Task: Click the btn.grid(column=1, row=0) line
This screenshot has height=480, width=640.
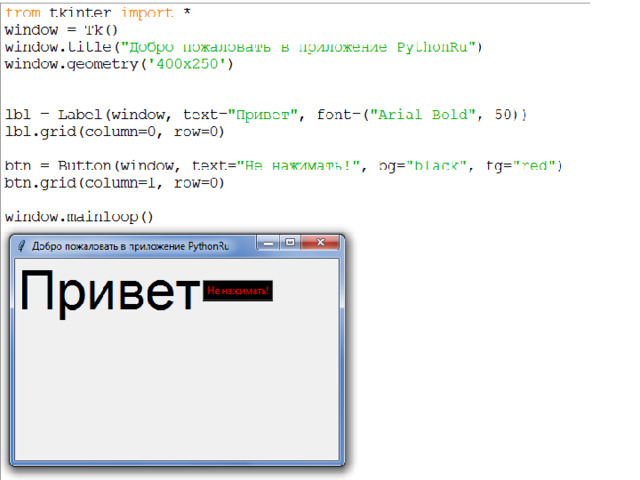Action: (114, 183)
